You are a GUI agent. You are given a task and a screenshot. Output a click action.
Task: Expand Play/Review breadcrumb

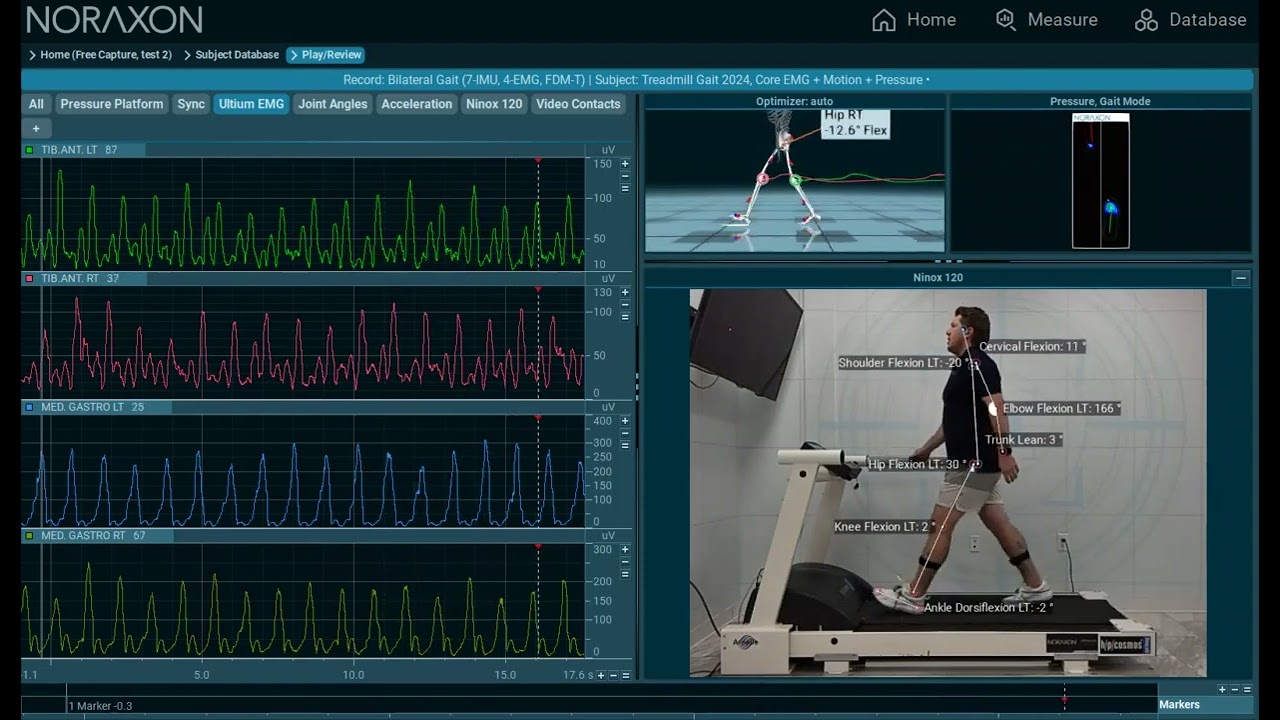point(325,55)
